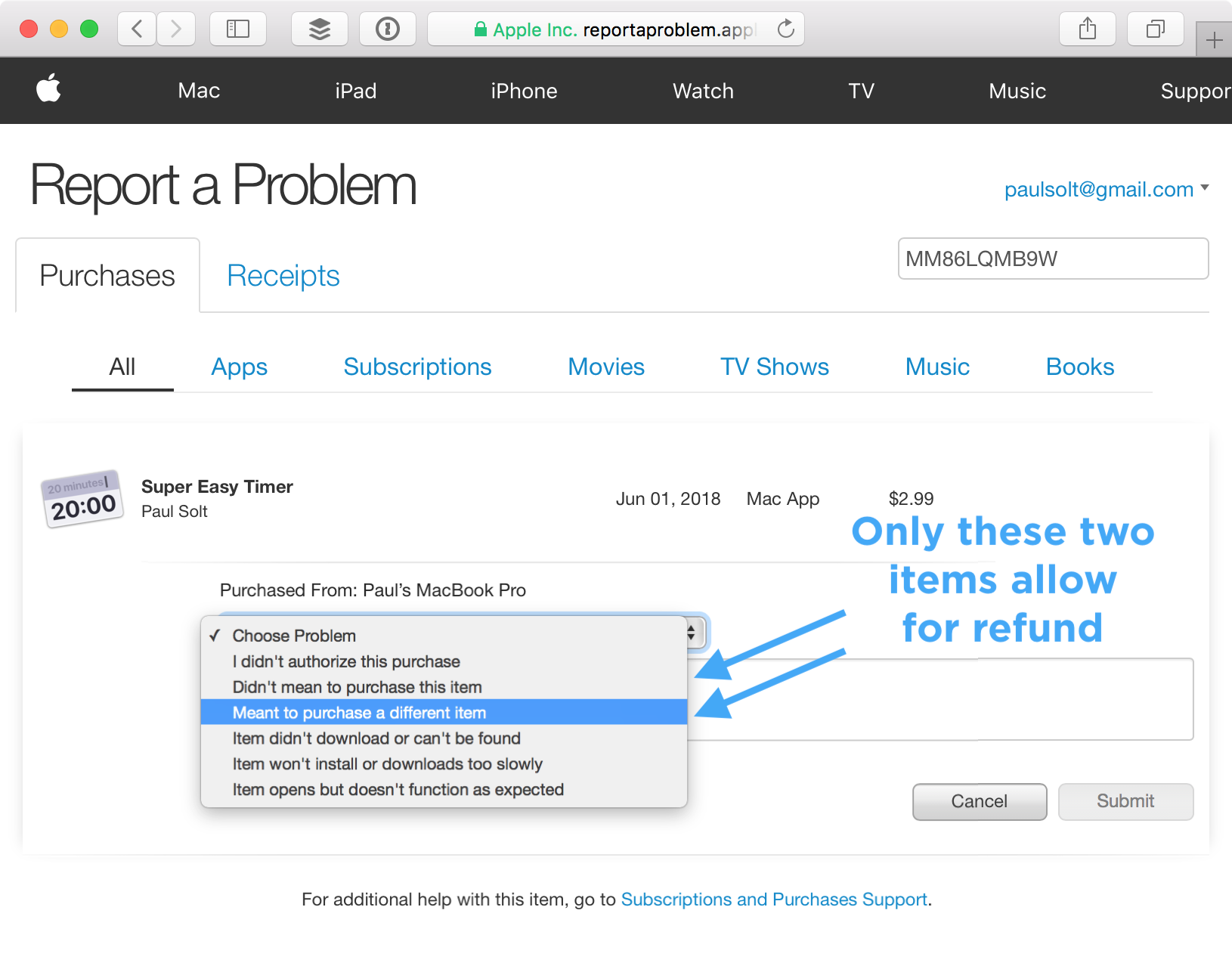Viewport: 1232px width, 969px height.
Task: Click the problem dropdown stepper arrows
Action: (692, 633)
